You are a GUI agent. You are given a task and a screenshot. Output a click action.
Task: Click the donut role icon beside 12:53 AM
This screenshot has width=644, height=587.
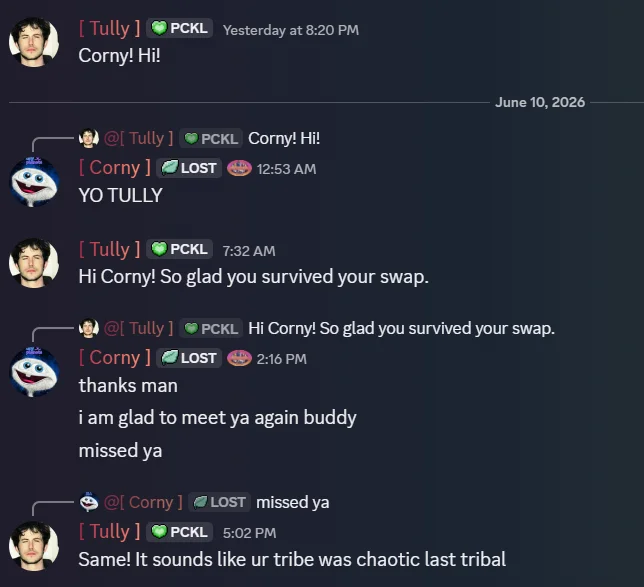pos(239,168)
